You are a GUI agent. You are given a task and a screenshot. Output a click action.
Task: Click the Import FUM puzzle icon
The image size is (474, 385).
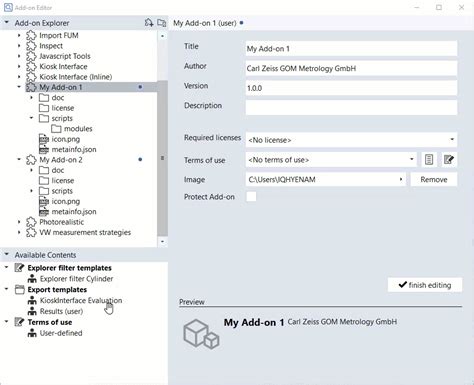31,35
